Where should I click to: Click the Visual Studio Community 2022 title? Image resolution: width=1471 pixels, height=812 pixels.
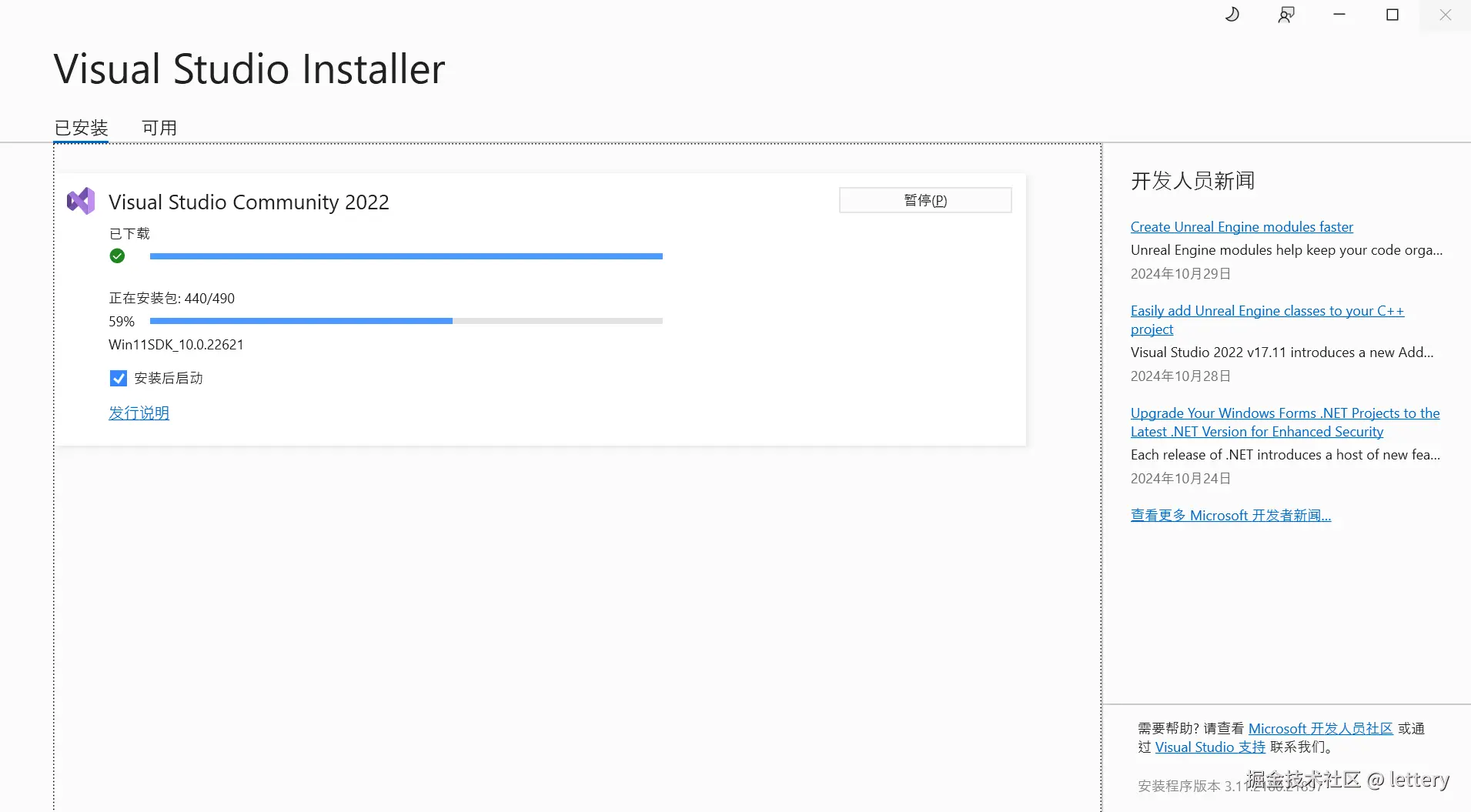(x=249, y=202)
